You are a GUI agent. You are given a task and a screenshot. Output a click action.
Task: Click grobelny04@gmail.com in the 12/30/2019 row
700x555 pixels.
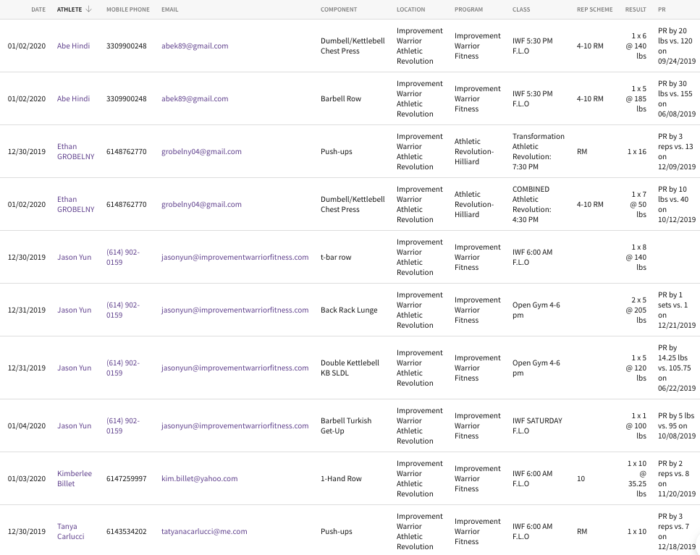[x=201, y=151]
